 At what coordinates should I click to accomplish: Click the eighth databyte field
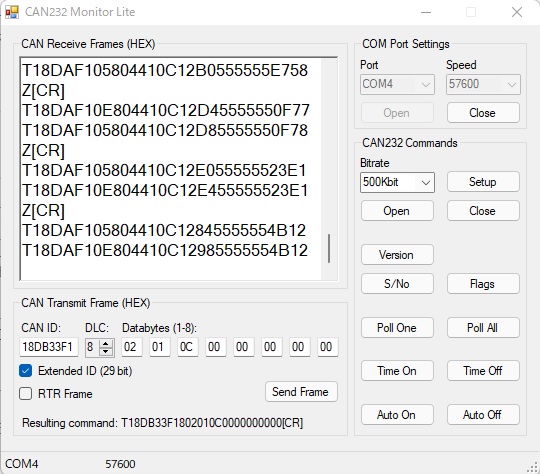point(328,347)
